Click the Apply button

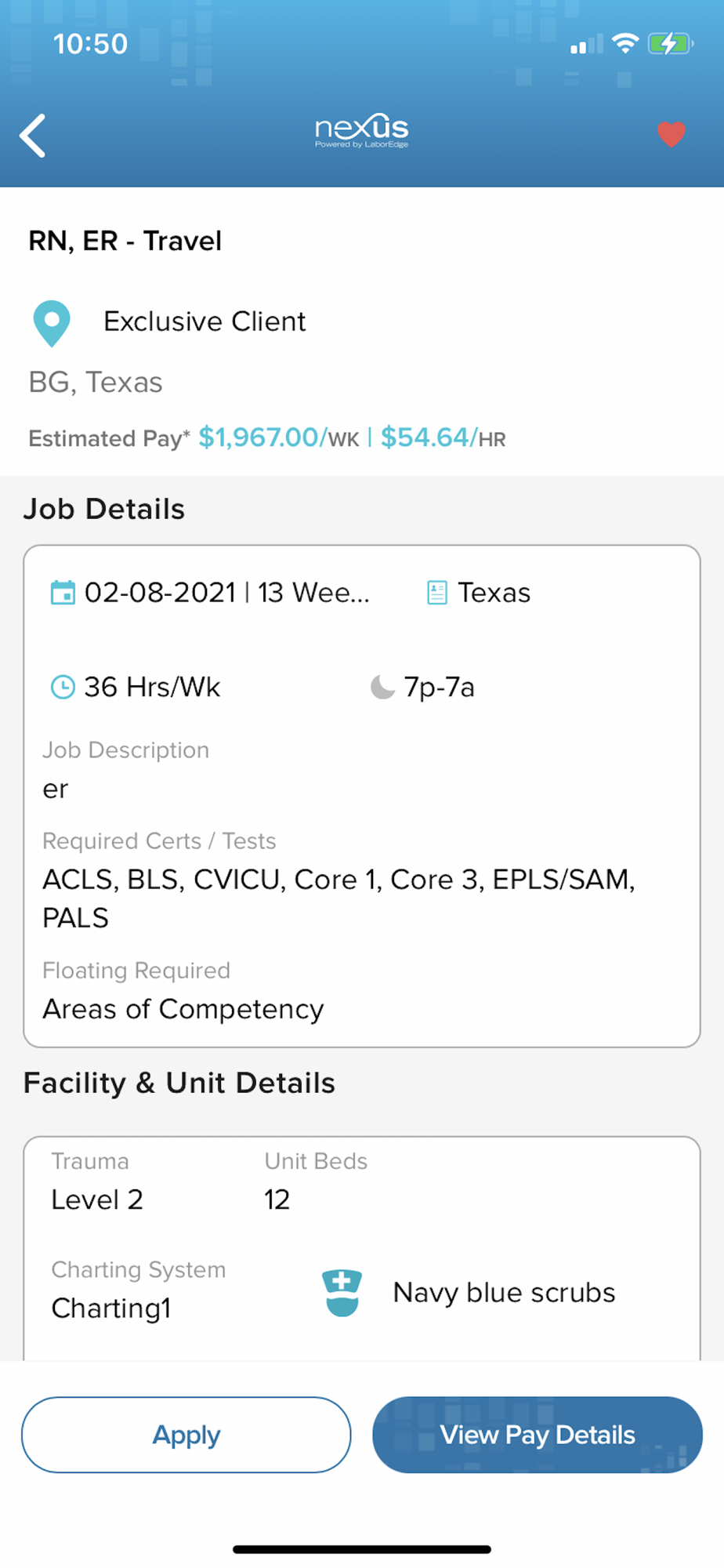[186, 1435]
